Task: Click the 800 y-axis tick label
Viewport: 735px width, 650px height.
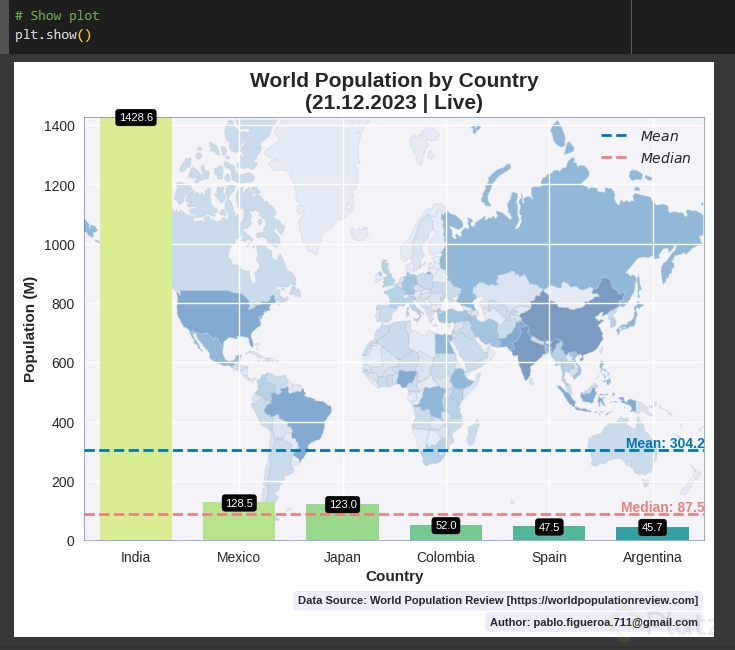Action: pyautogui.click(x=63, y=304)
